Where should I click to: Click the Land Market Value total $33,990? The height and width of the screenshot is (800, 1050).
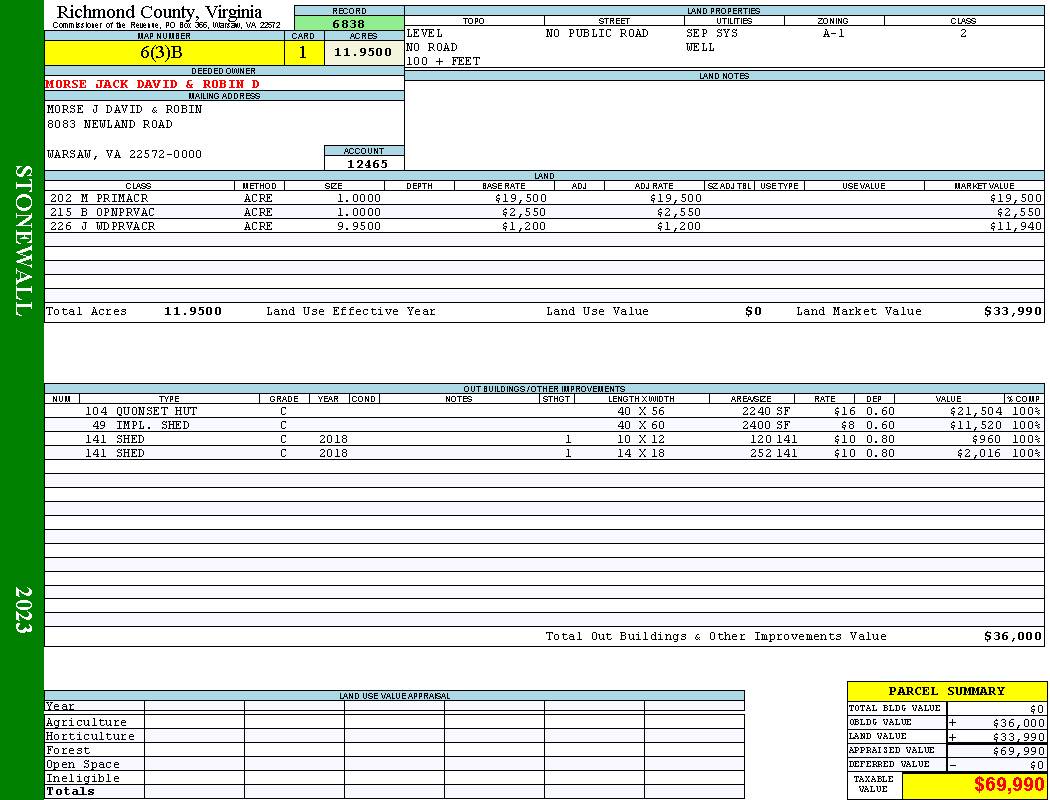pyautogui.click(x=1012, y=311)
